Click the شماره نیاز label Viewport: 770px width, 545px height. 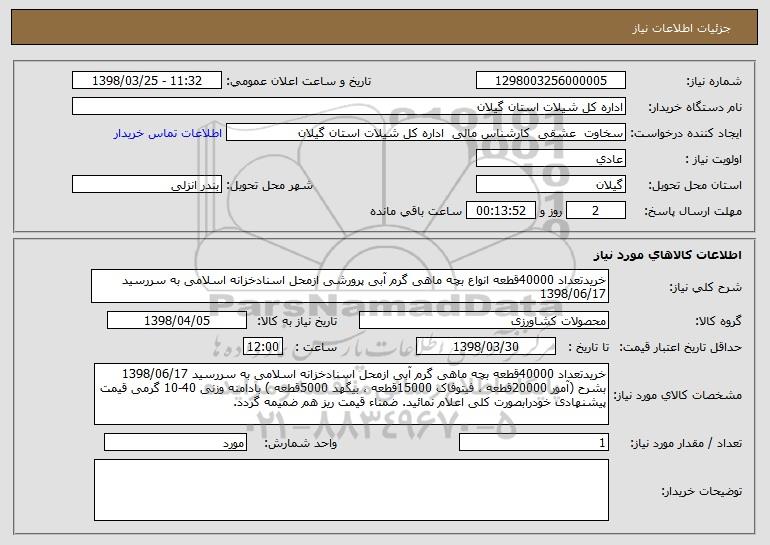[714, 81]
